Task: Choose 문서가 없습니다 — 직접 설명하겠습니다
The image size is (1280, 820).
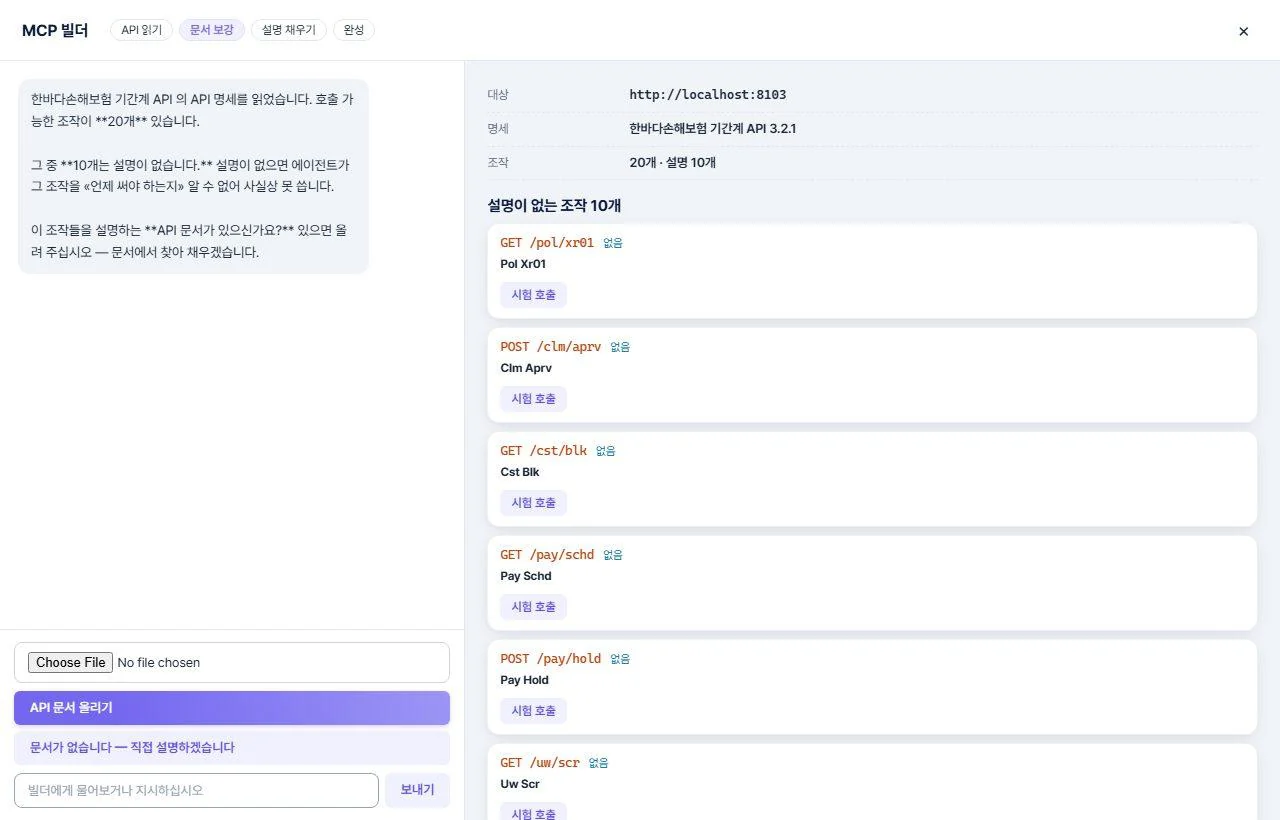Action: [x=232, y=748]
